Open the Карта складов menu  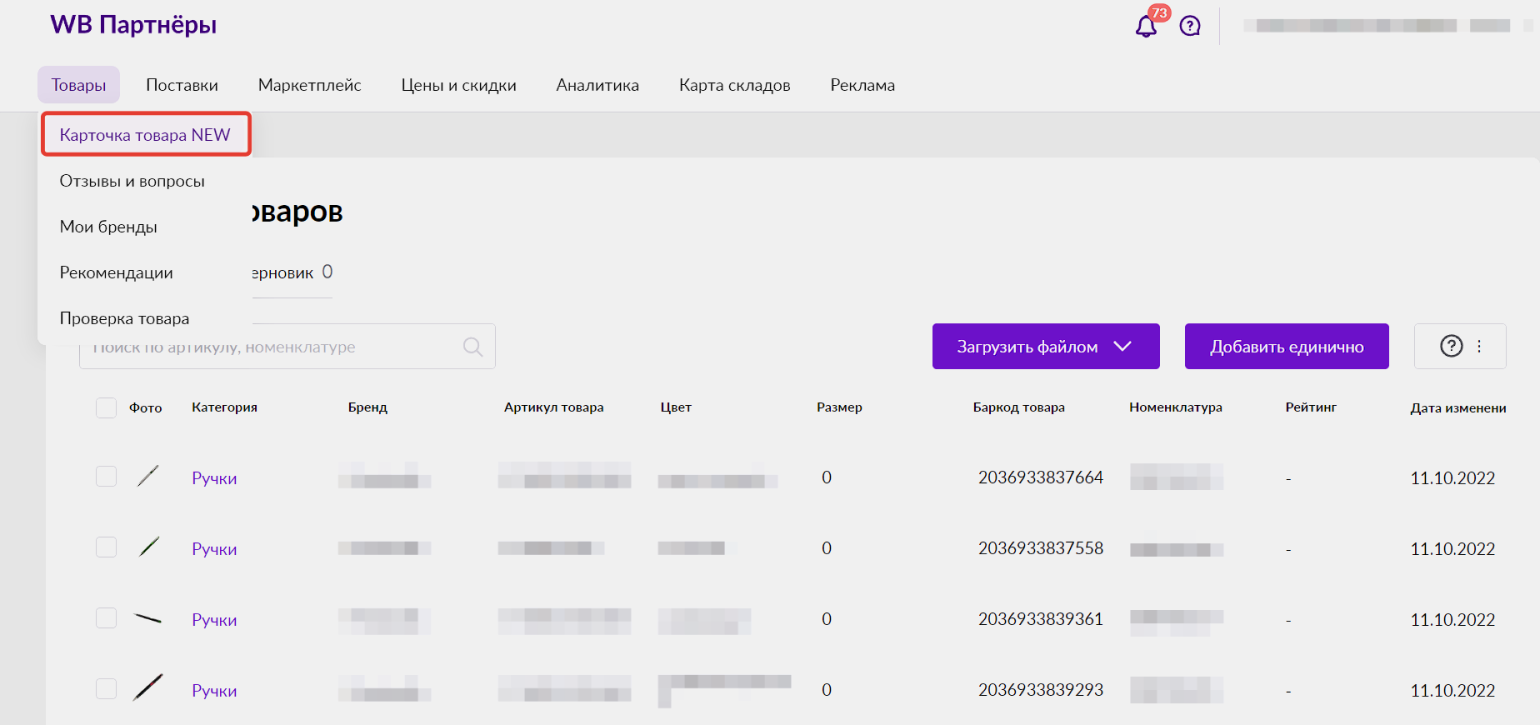pyautogui.click(x=735, y=85)
